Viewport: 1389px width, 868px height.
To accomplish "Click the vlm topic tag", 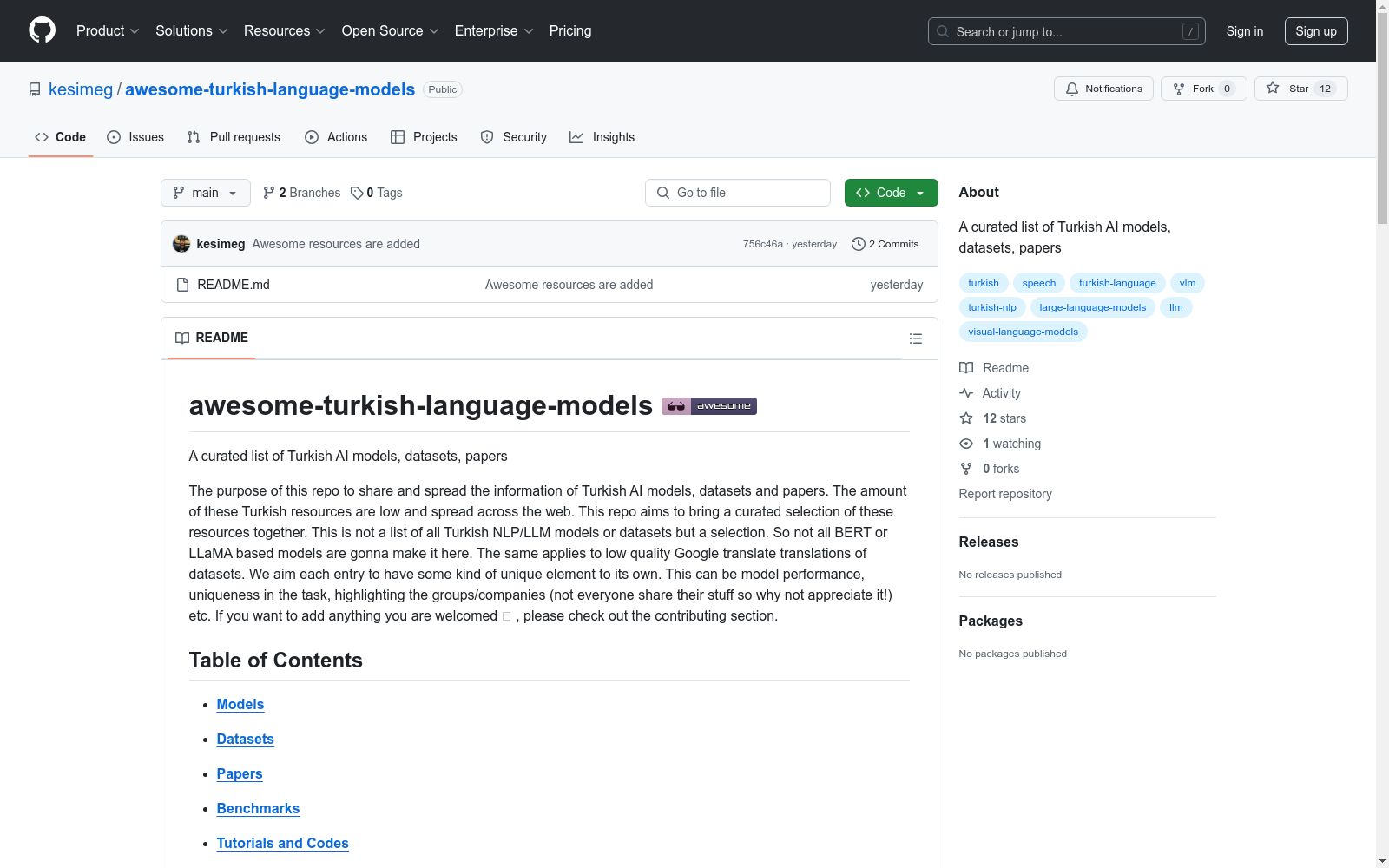I will tap(1188, 283).
